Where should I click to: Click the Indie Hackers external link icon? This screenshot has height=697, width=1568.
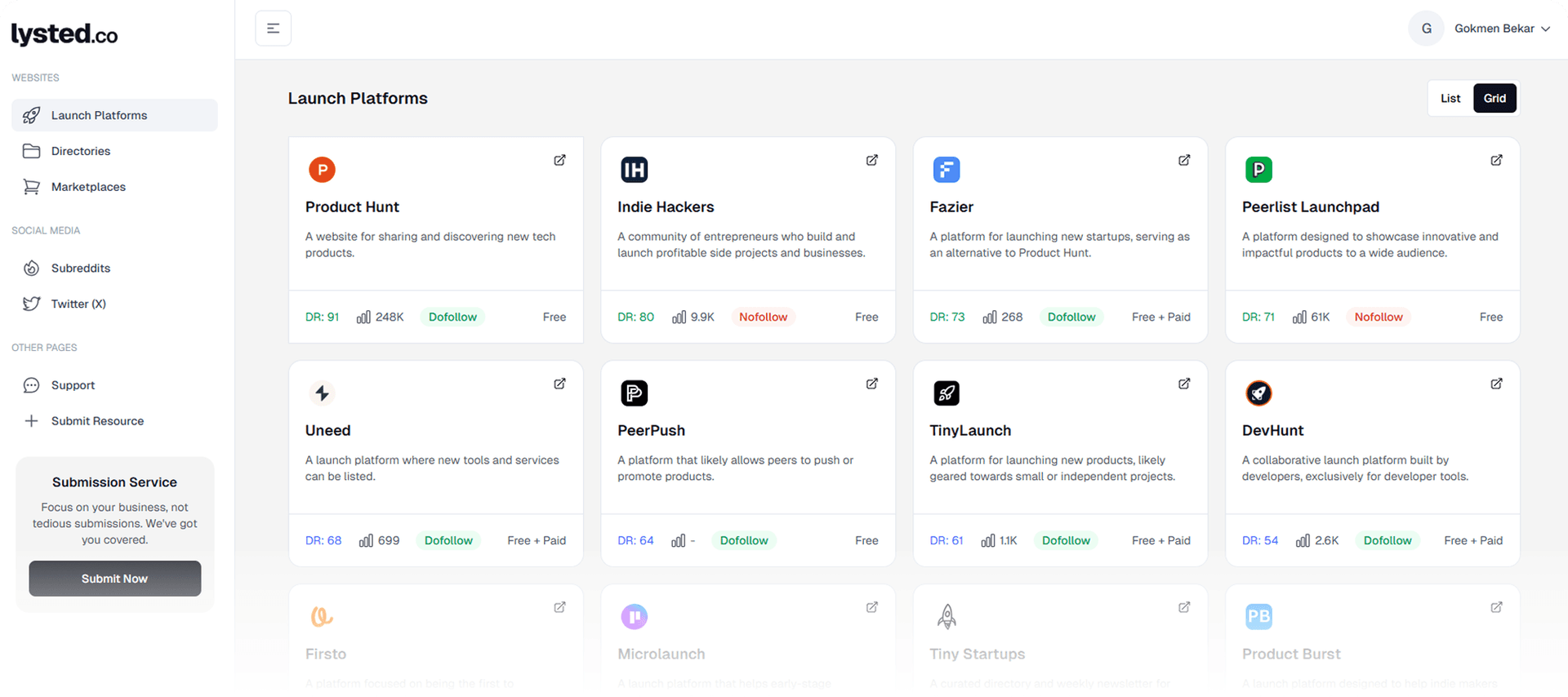click(871, 160)
